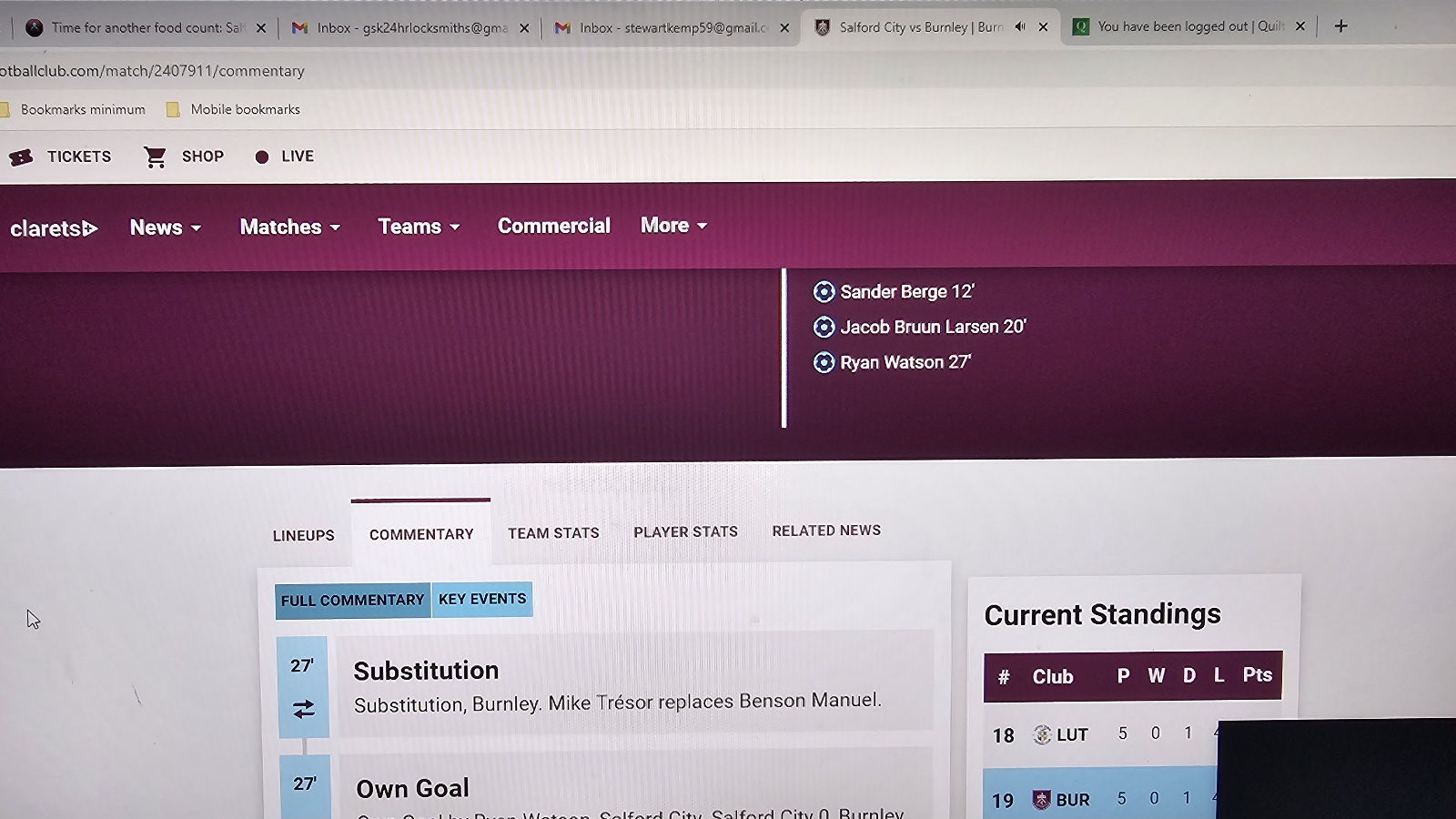This screenshot has height=819, width=1456.
Task: Toggle Full Commentary view
Action: tap(352, 601)
